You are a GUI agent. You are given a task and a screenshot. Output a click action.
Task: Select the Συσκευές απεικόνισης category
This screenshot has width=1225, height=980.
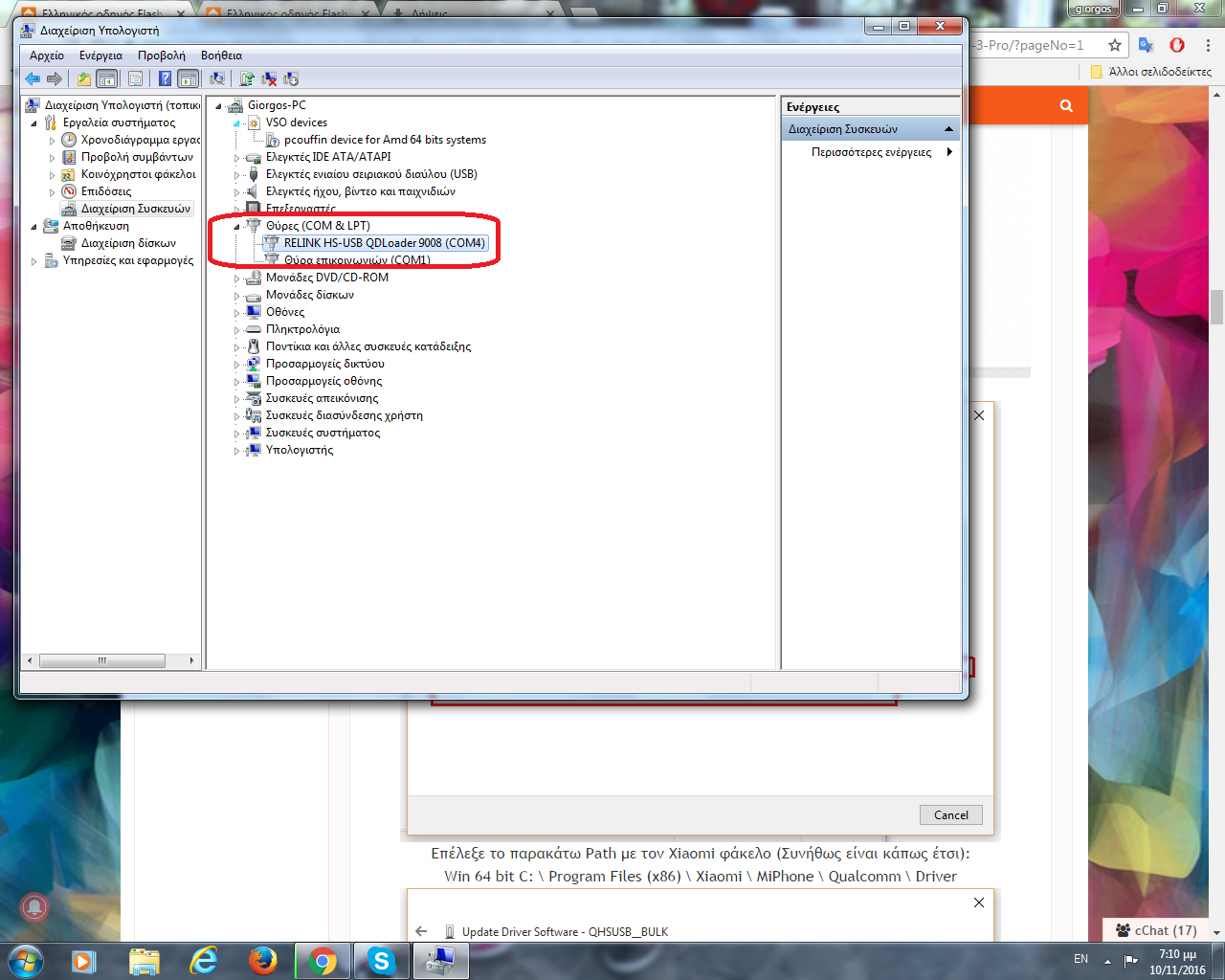point(322,398)
